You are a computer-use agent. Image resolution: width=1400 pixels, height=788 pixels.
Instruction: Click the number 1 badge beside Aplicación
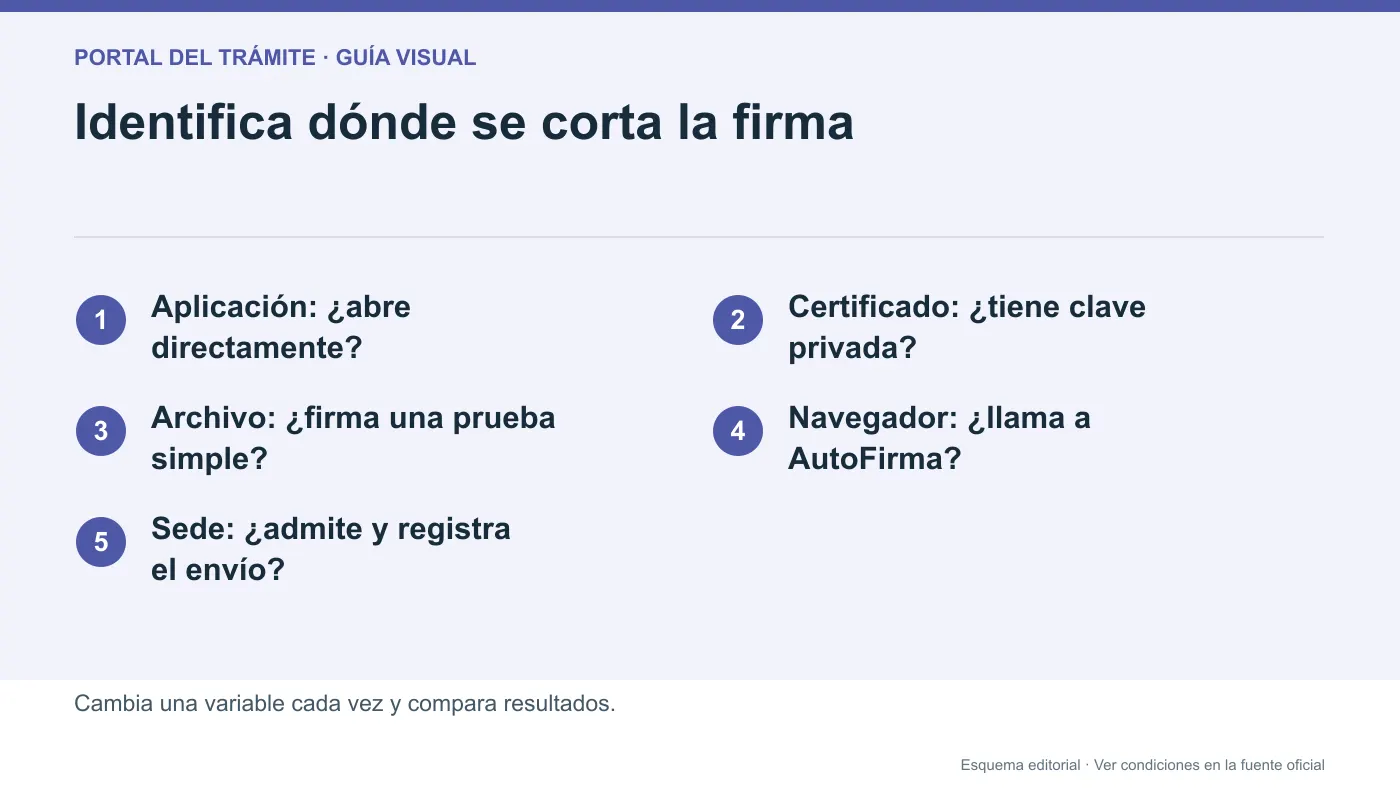[101, 320]
